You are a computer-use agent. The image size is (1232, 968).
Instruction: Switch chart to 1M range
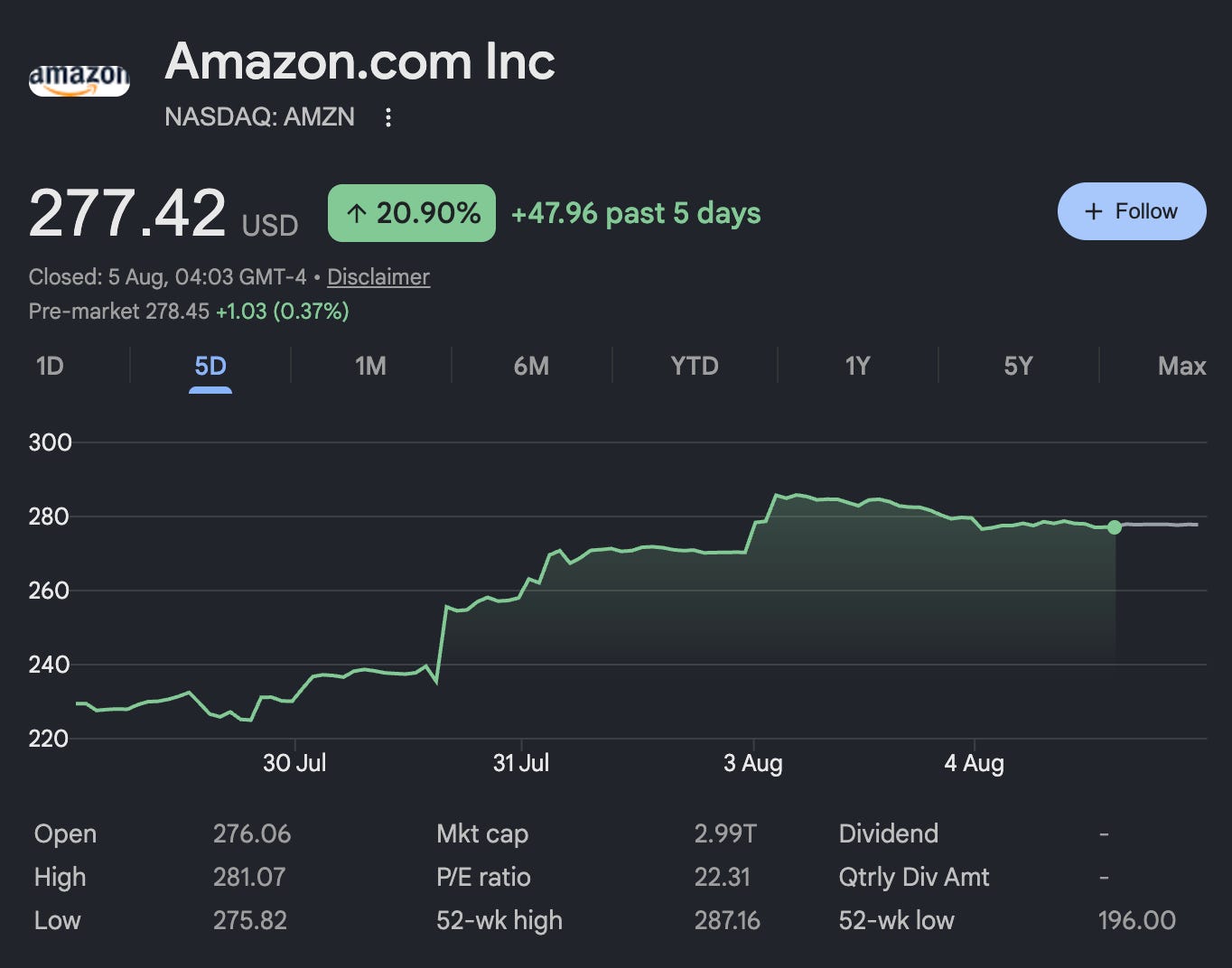point(370,366)
